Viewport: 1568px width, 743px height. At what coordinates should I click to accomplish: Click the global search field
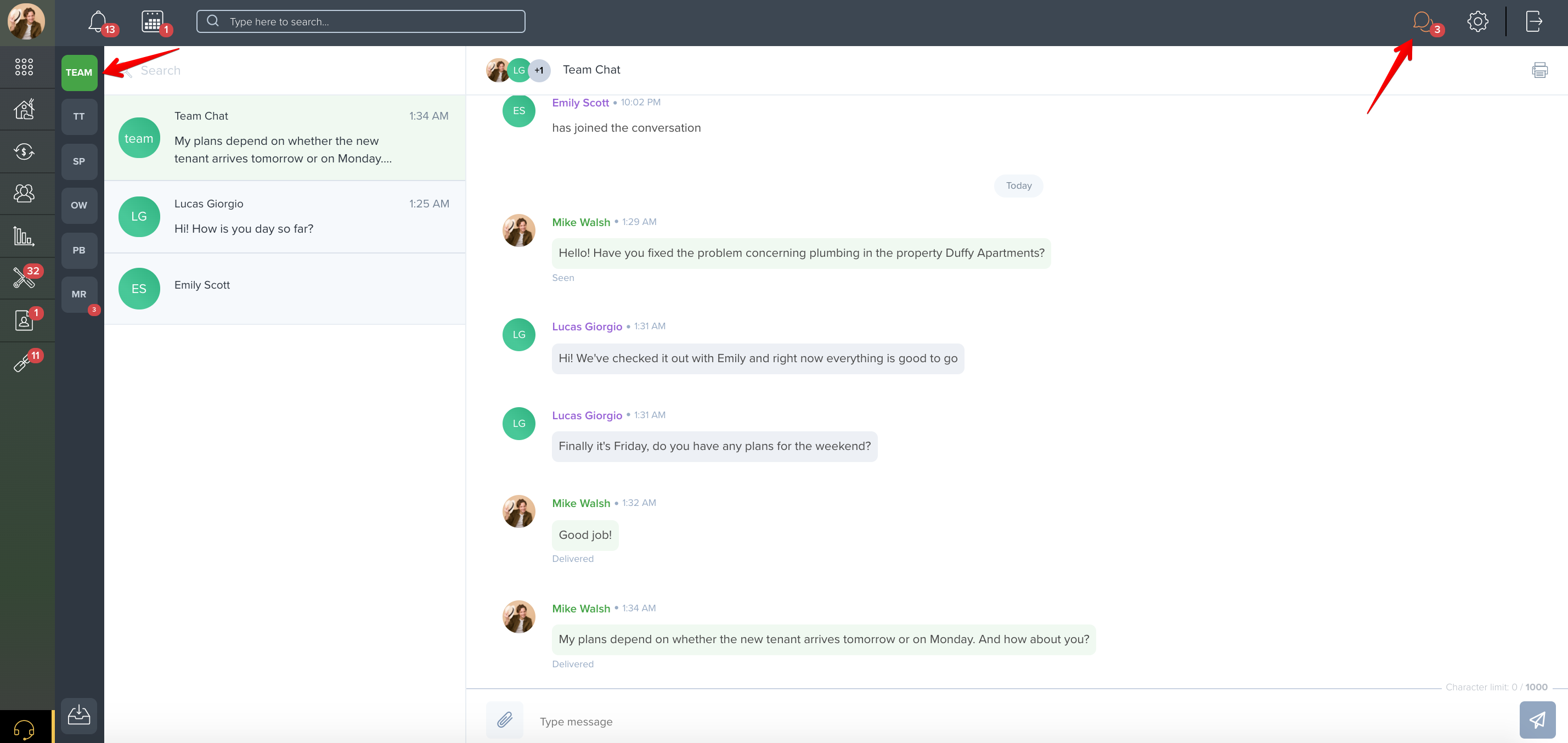360,22
